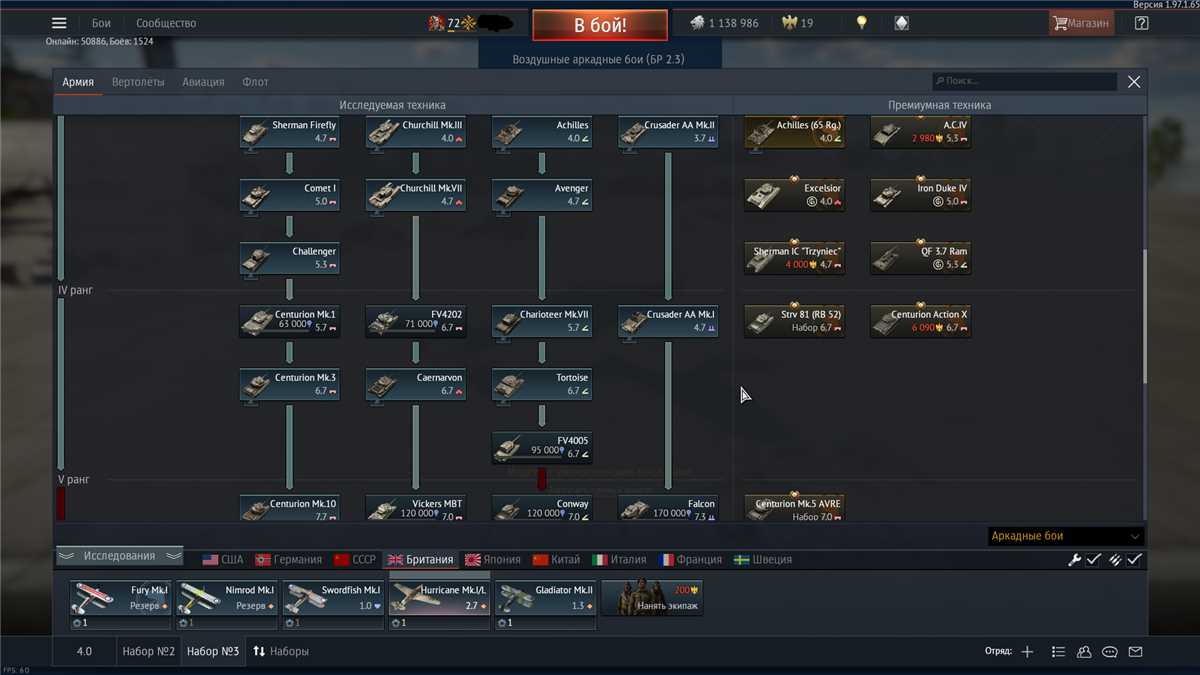Select the Charioteer Mk.VII vehicle
This screenshot has width=1200, height=675.
click(x=542, y=321)
